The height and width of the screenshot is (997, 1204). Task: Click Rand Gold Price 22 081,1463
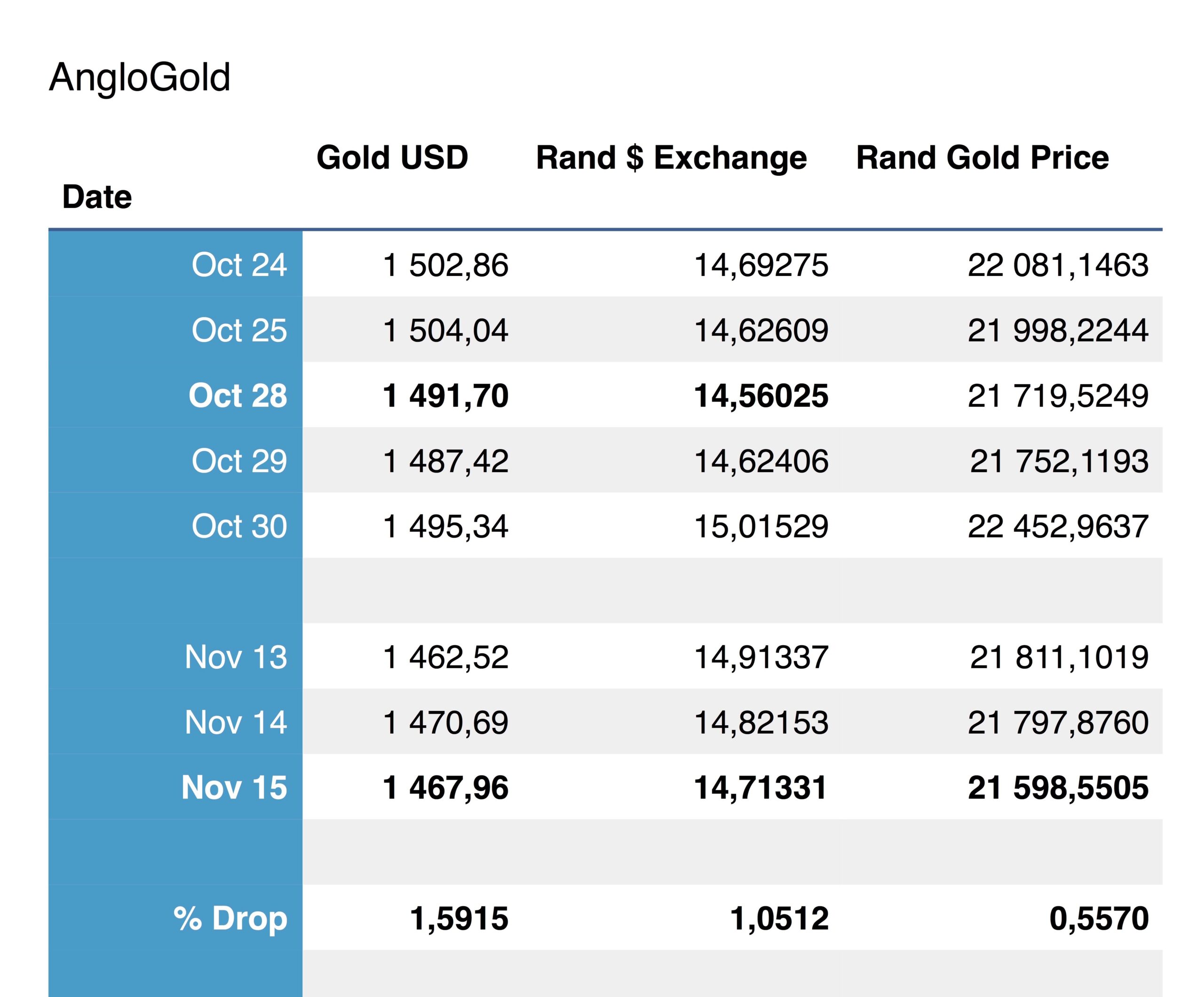pyautogui.click(x=1058, y=265)
